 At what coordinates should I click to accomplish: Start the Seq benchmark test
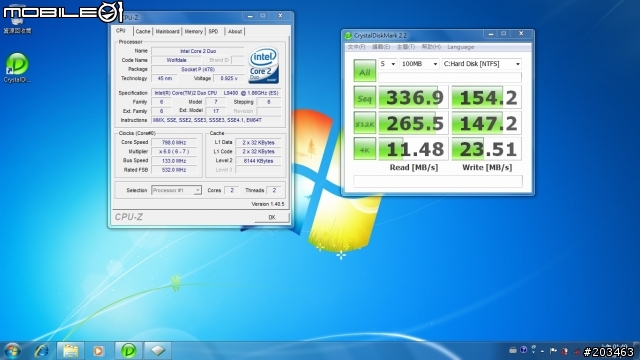364,98
